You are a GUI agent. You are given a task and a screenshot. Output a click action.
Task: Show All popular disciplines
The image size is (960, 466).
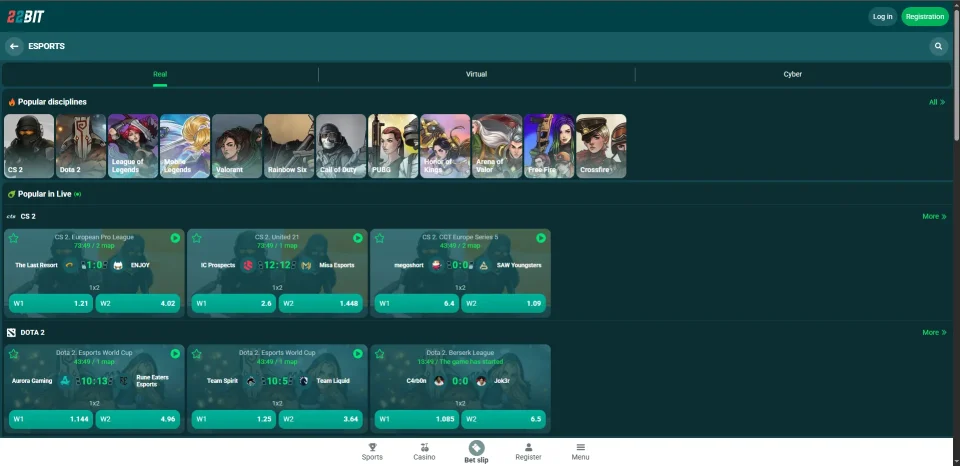click(937, 102)
